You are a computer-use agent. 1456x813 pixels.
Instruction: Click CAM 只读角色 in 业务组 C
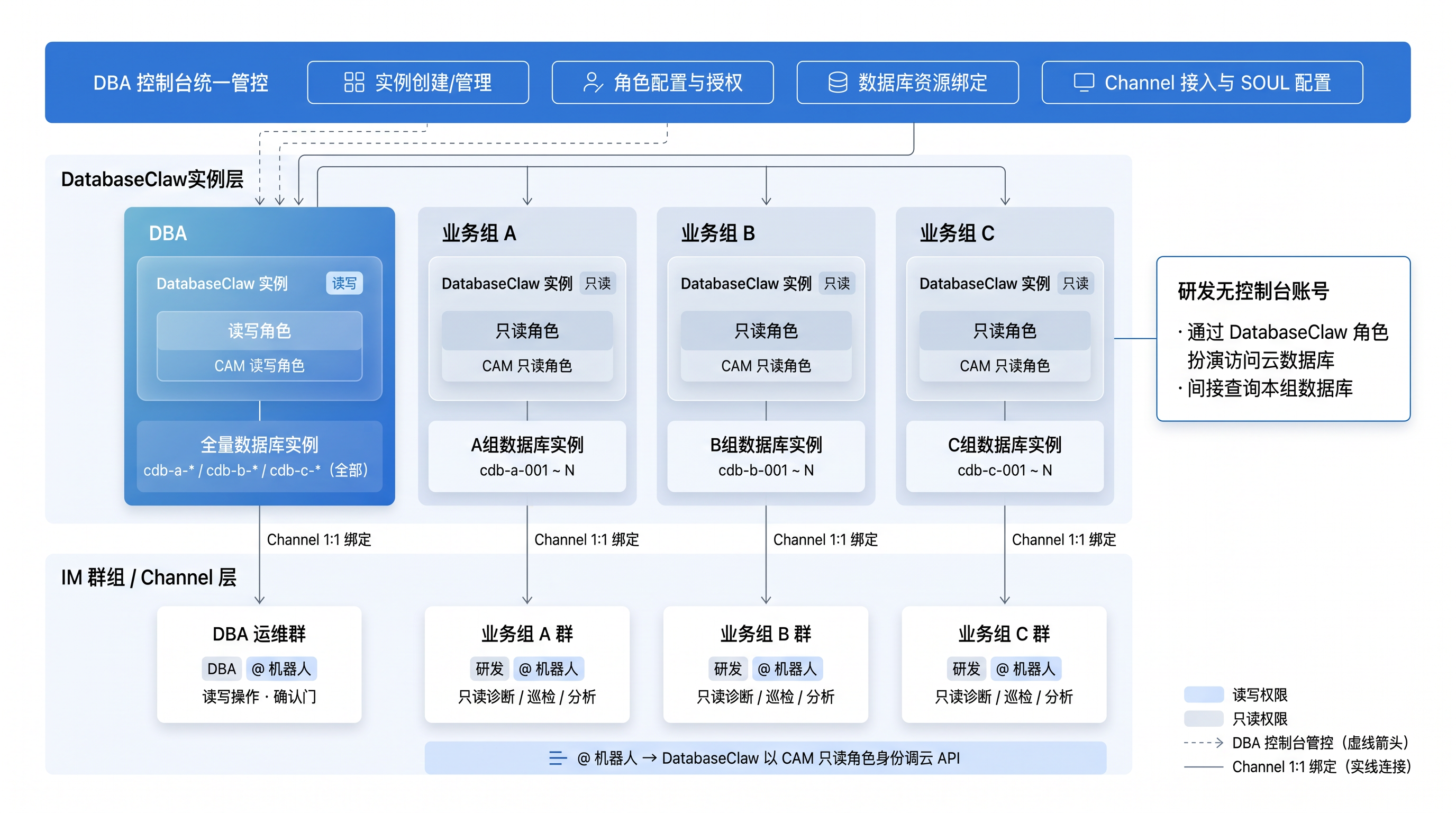pos(1004,366)
